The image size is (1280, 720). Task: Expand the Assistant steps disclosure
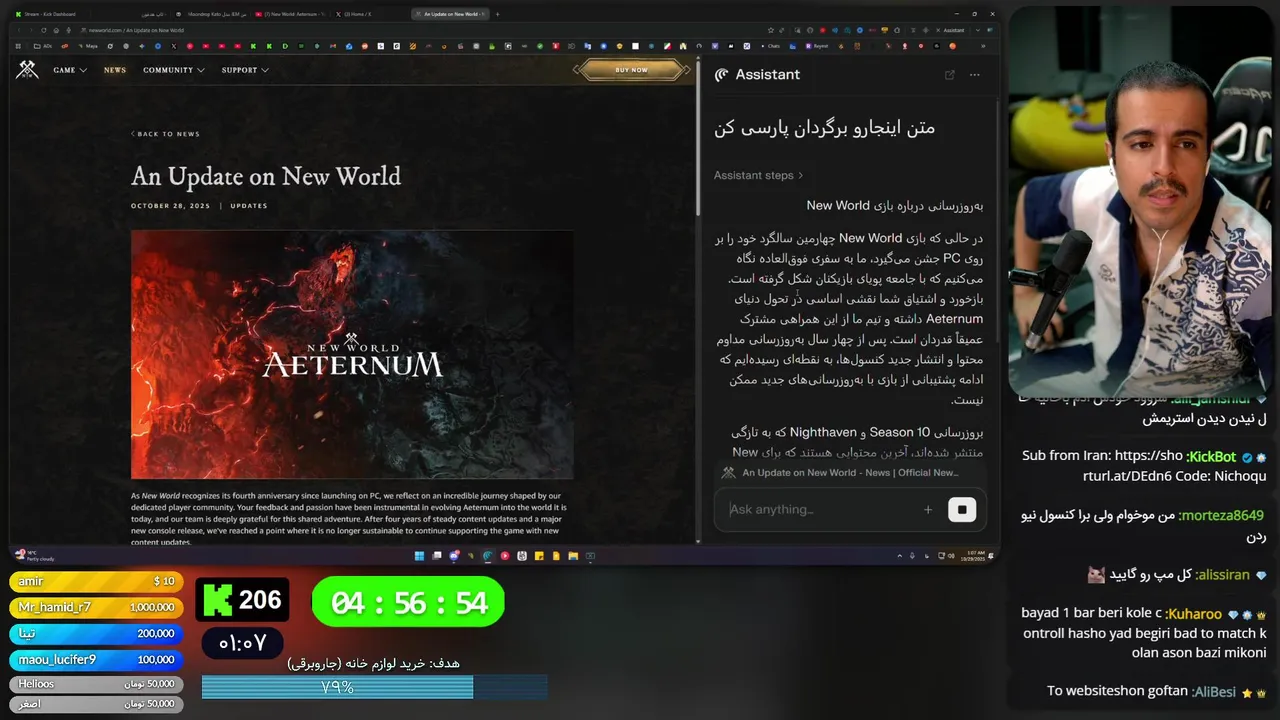point(758,175)
